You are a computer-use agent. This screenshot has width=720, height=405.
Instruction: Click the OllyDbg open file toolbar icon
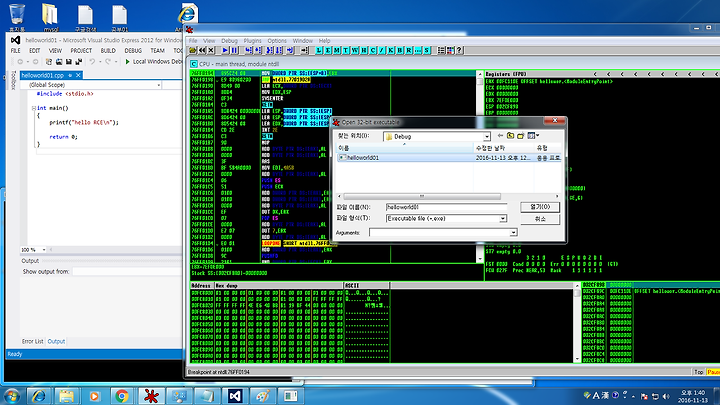click(192, 50)
